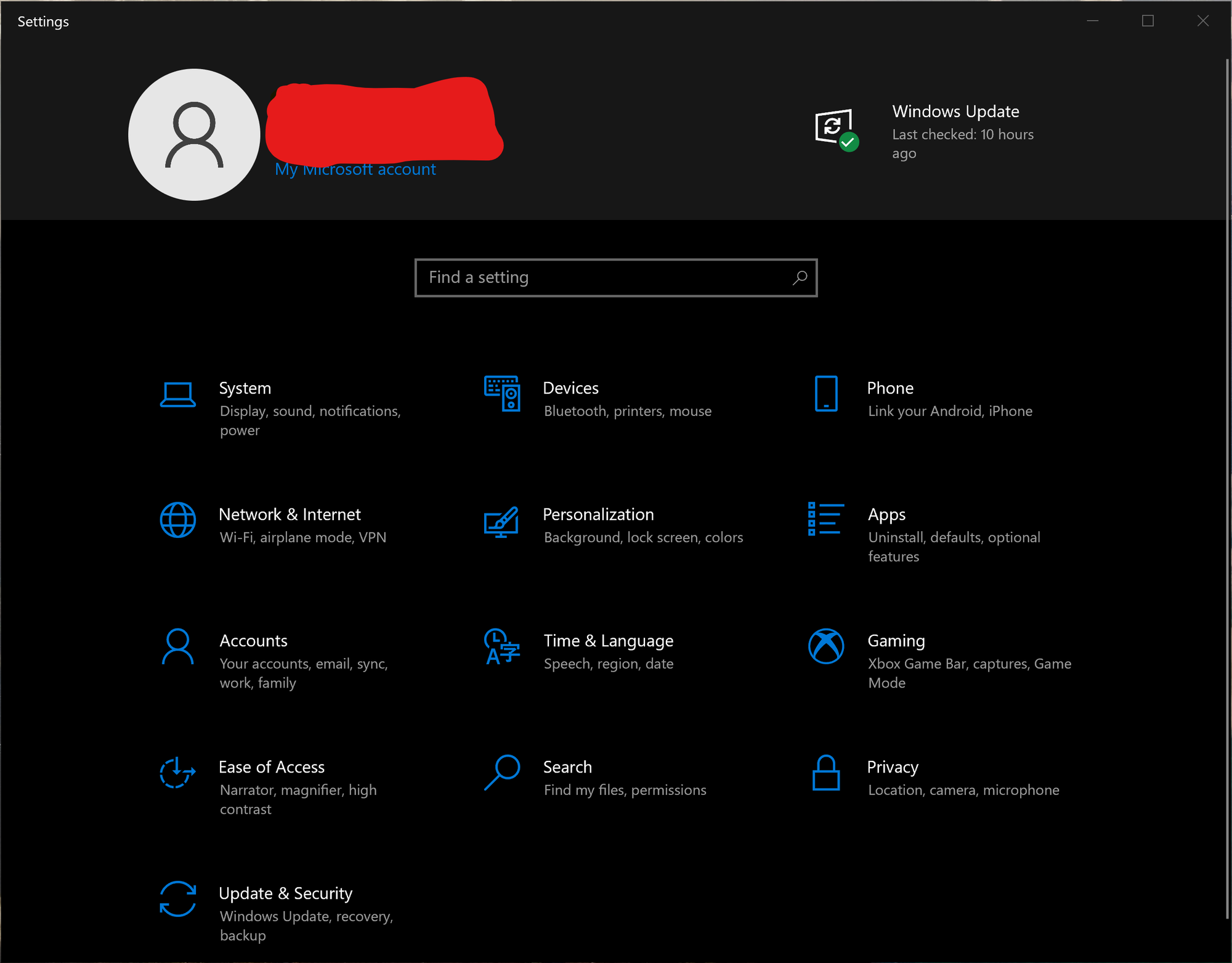This screenshot has width=1232, height=963.
Task: Click inside the Find a setting search box
Action: pyautogui.click(x=591, y=277)
